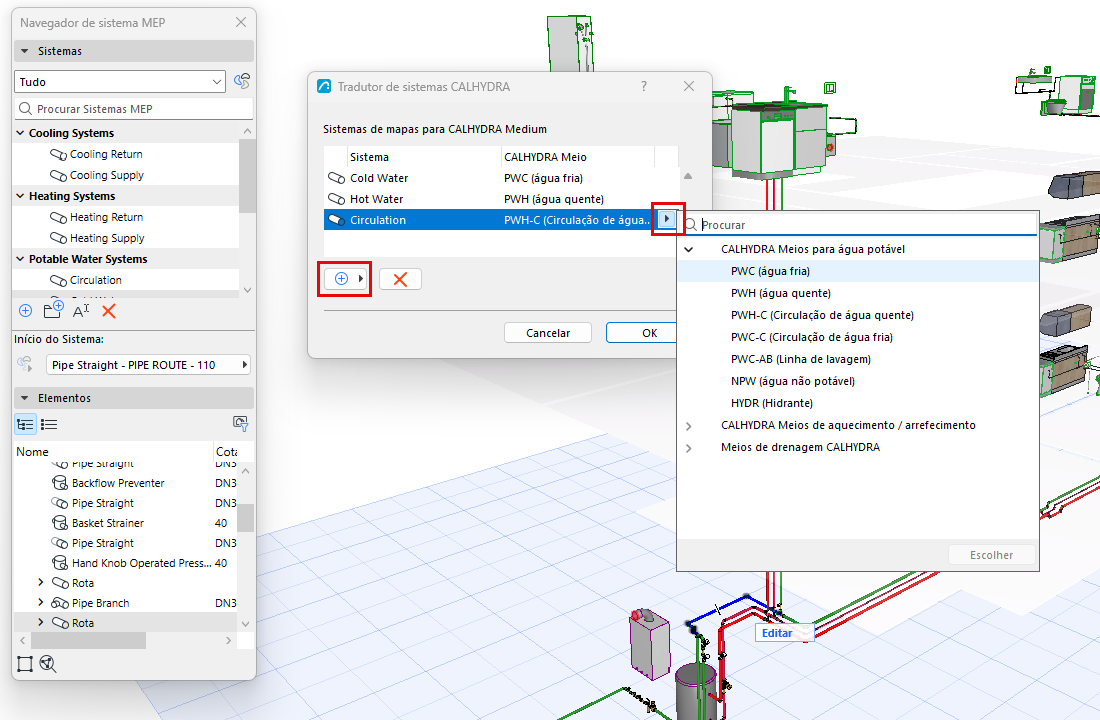Screen dimensions: 1100x720
Task: Select the Cold Water row in mapping table
Action: 501,178
